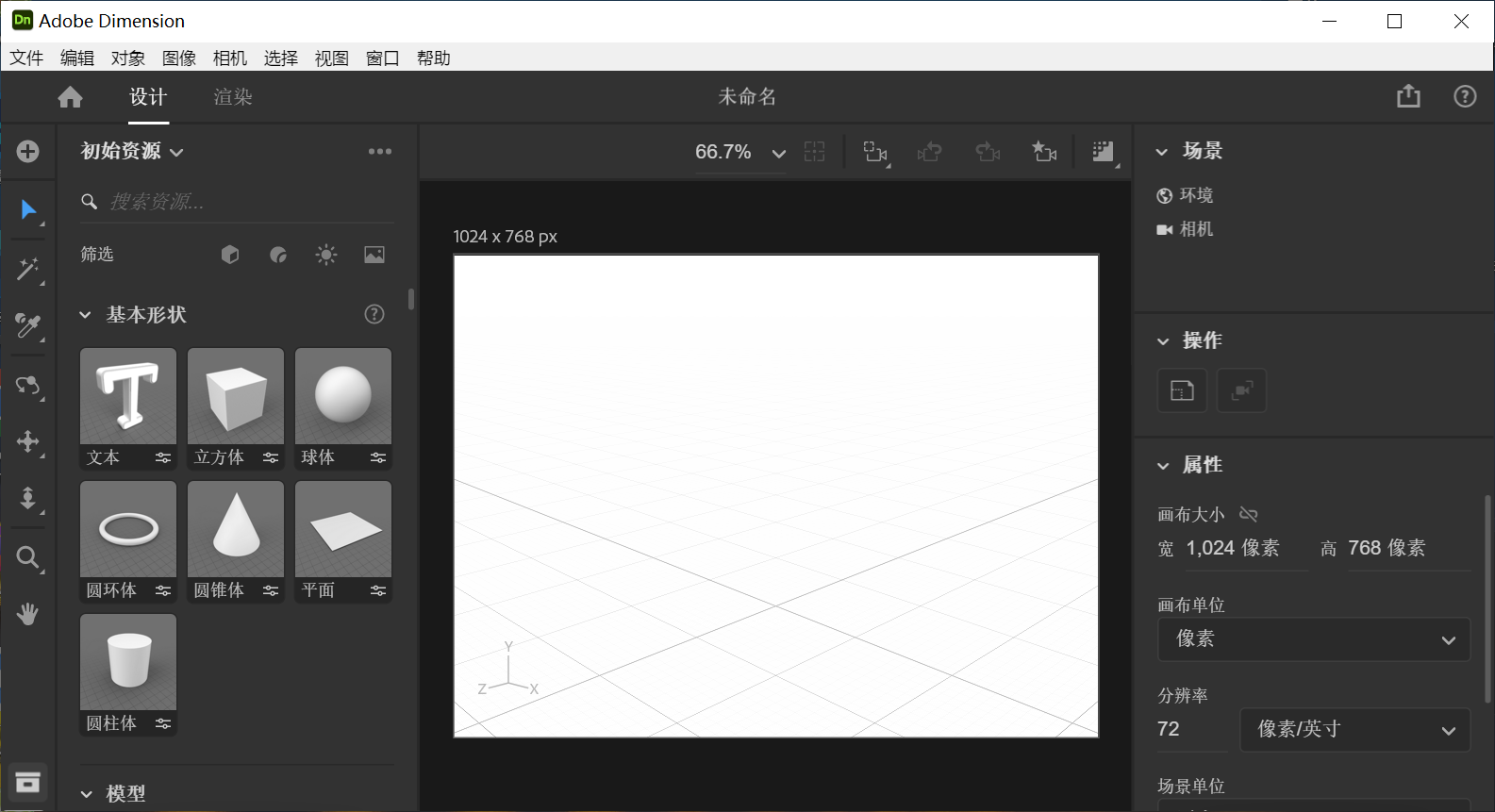
Task: Open the File menu
Action: (26, 58)
